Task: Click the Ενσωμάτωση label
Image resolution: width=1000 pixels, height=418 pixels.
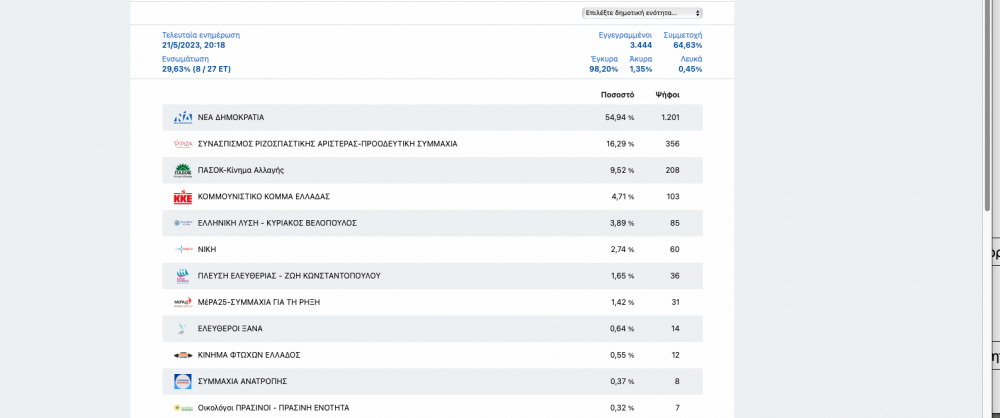Action: click(x=185, y=59)
